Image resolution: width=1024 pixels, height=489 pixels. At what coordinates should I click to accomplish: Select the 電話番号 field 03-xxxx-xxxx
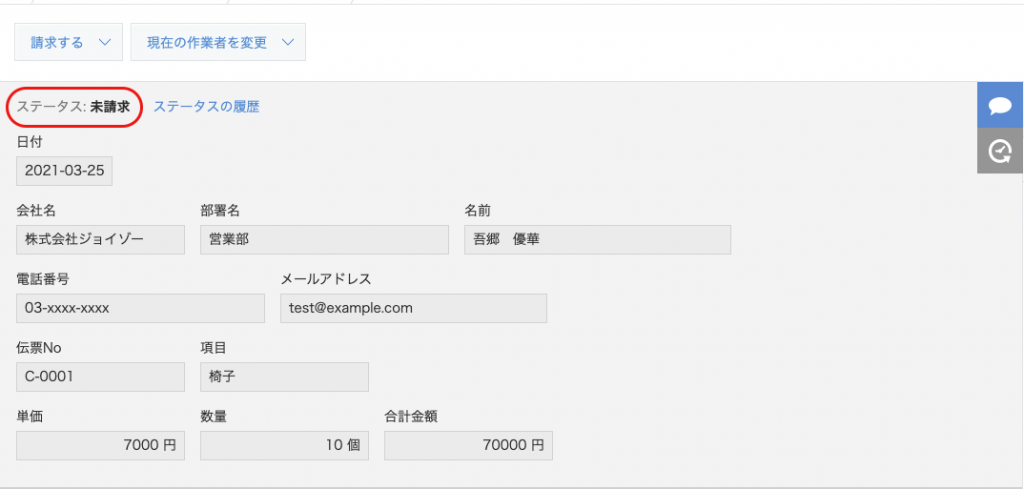click(140, 308)
